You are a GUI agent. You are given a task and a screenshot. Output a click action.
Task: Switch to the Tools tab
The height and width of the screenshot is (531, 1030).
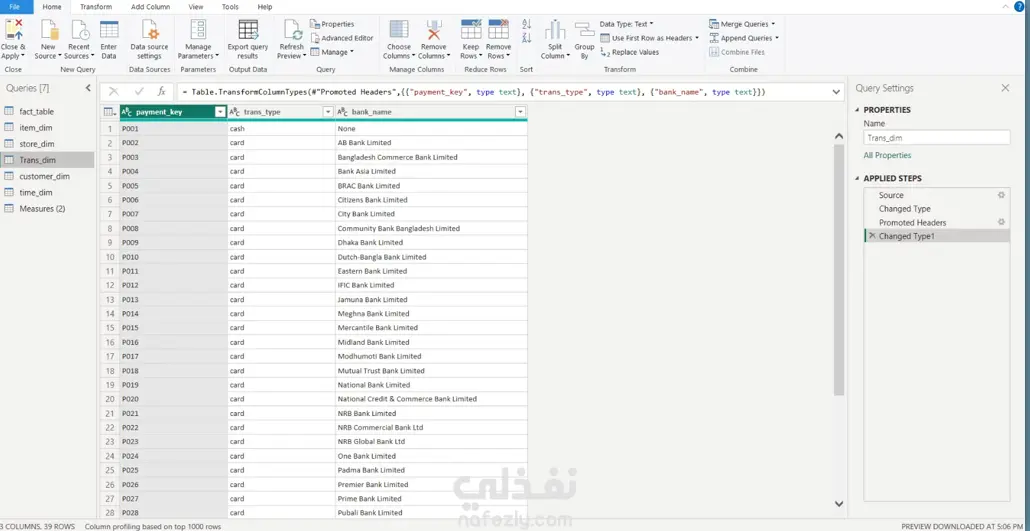(x=230, y=7)
